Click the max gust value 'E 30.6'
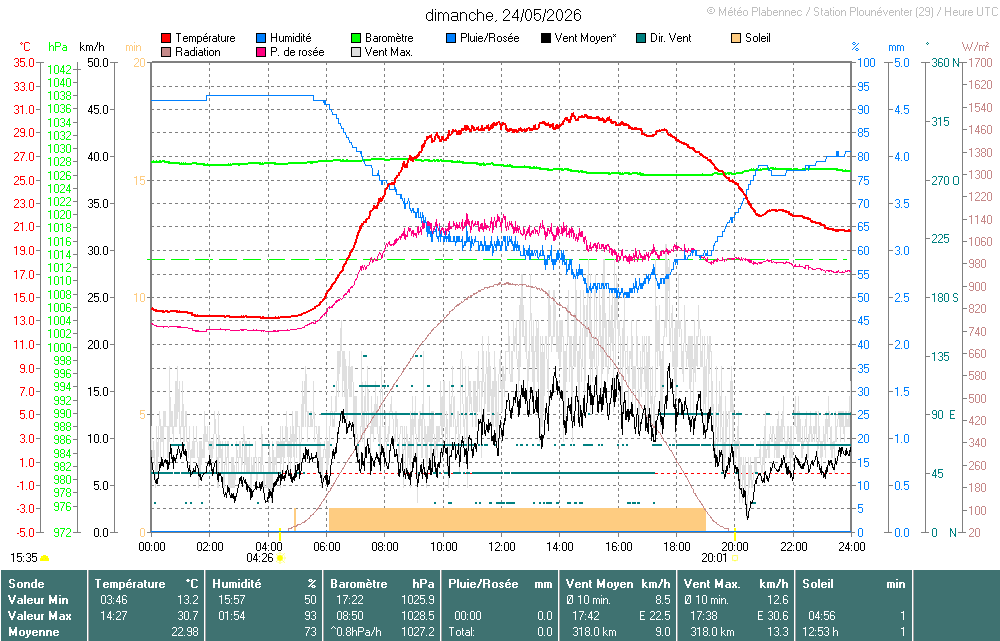 coord(772,616)
